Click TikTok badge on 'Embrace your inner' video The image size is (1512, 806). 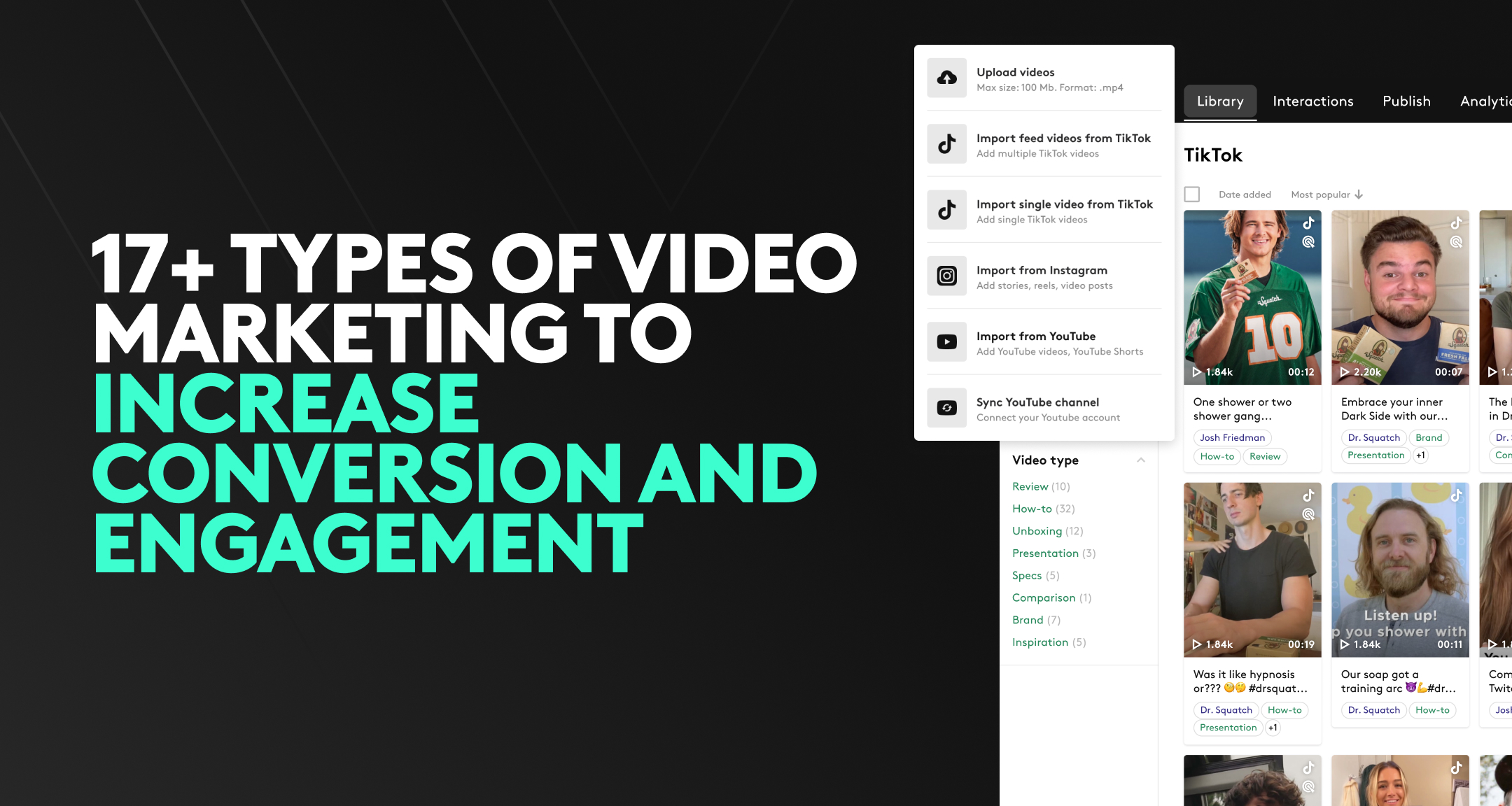(1456, 223)
